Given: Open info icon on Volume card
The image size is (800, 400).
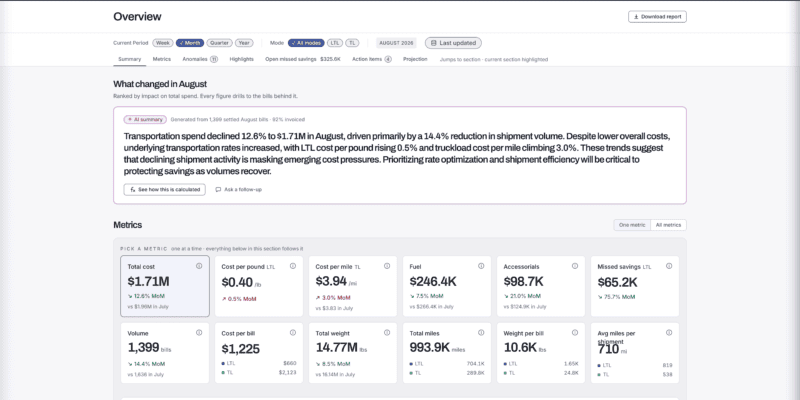Looking at the screenshot, I should coord(199,332).
